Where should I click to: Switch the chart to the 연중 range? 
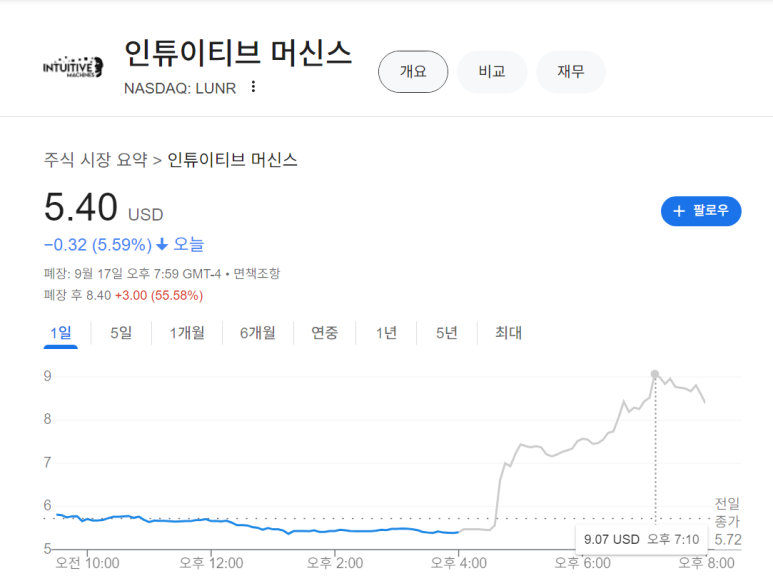coord(324,333)
